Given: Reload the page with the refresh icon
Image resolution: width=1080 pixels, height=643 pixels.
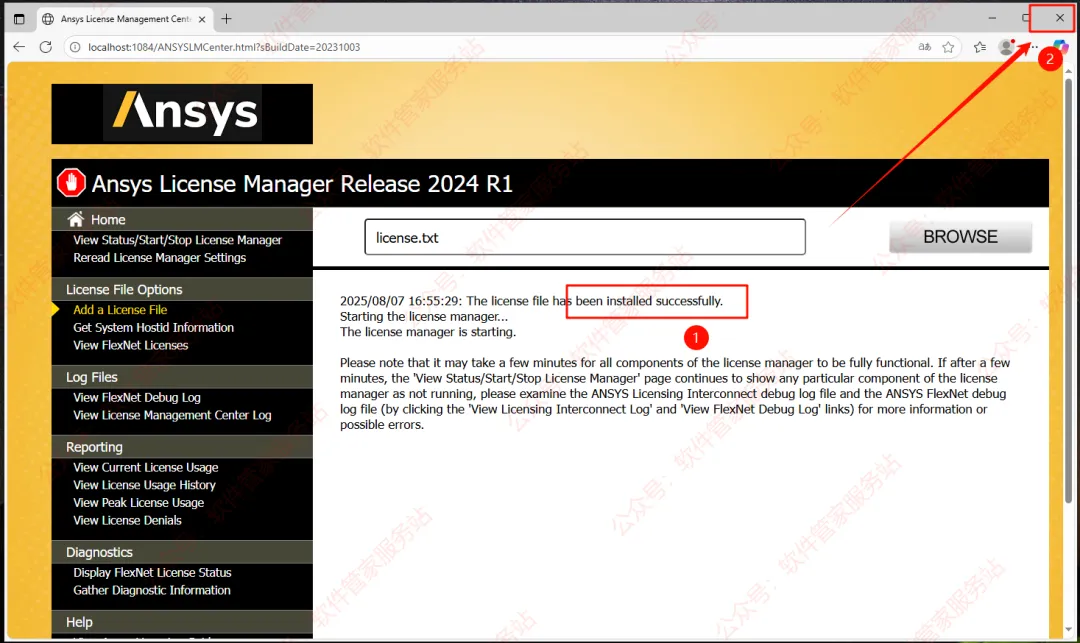Looking at the screenshot, I should click(x=45, y=47).
